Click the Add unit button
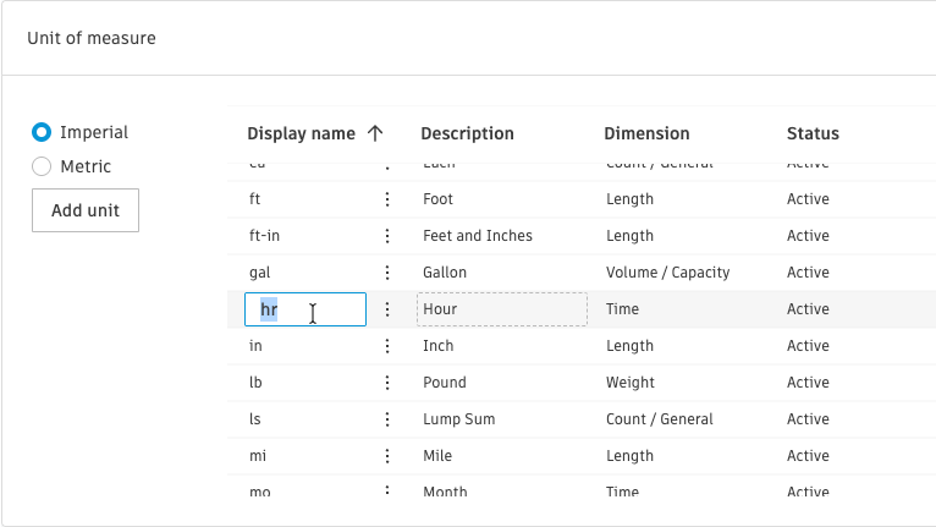This screenshot has height=528, width=936. [x=85, y=211]
